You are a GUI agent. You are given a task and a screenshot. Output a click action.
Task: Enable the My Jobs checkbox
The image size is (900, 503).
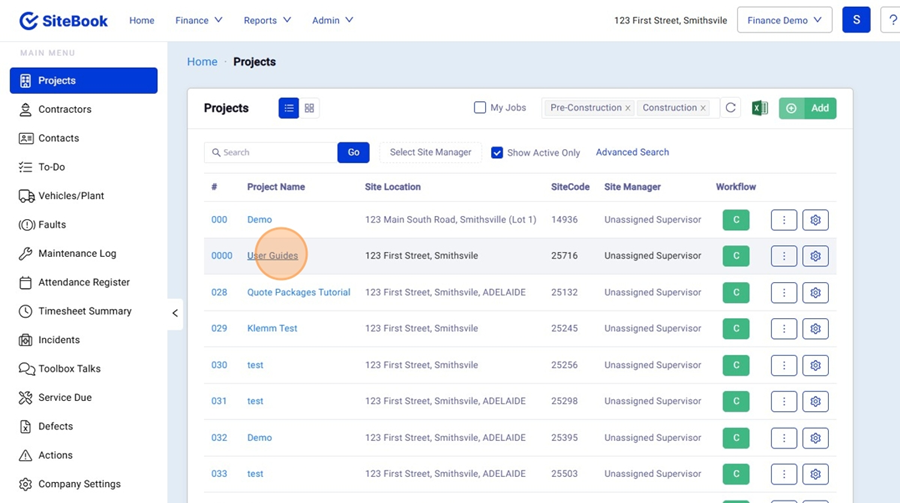480,108
